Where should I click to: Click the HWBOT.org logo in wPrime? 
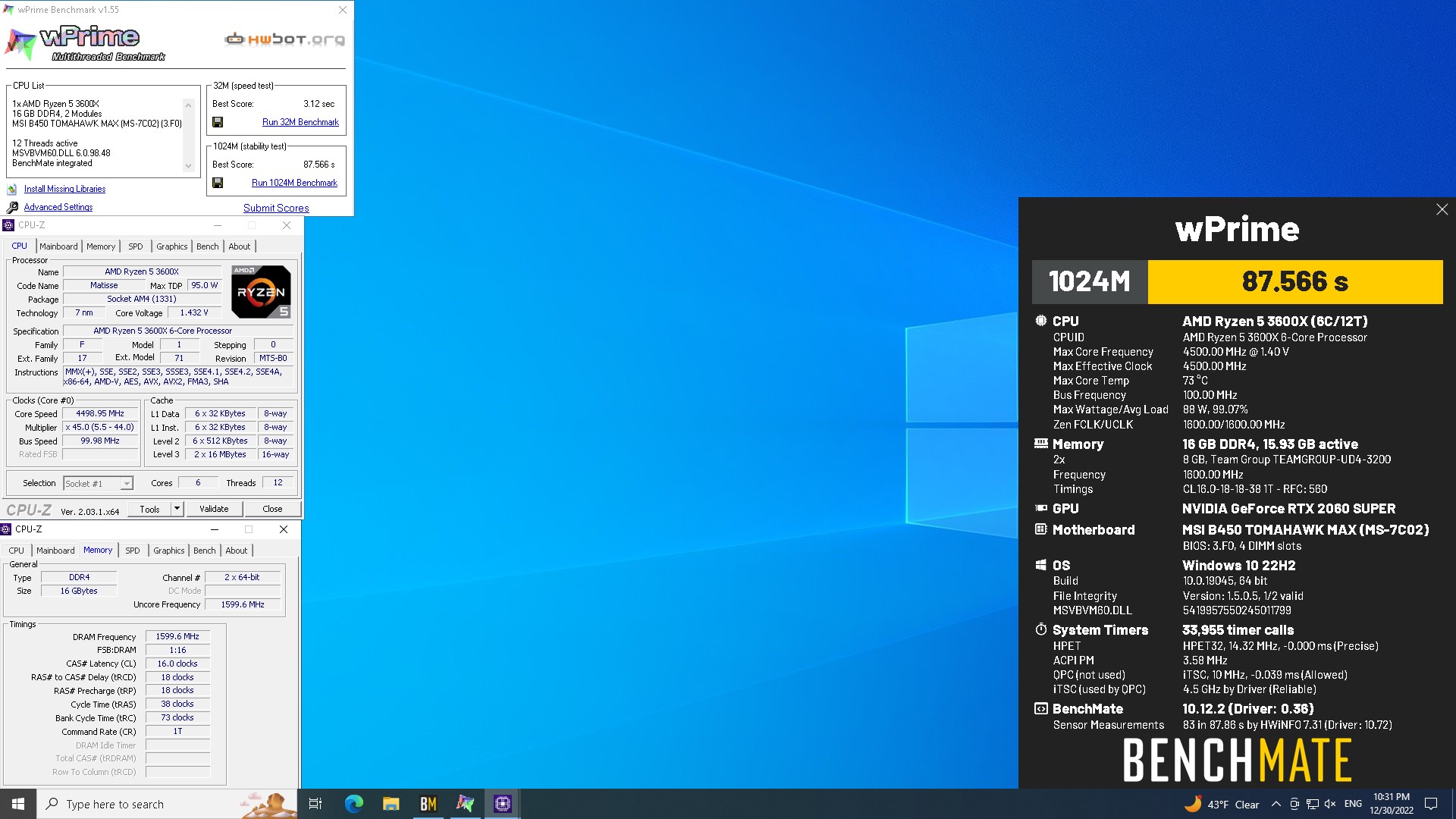coord(285,39)
